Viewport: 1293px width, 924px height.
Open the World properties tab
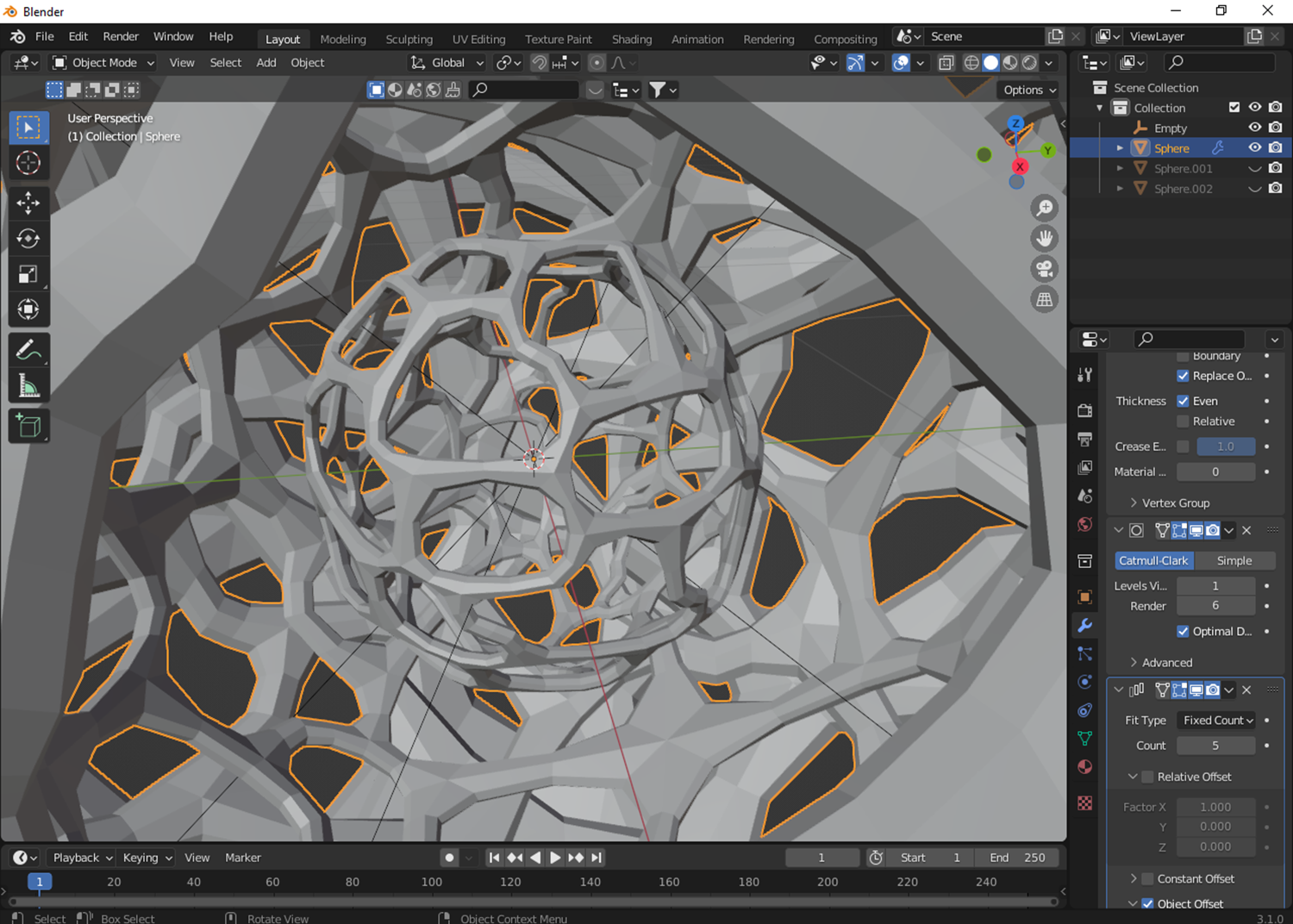click(x=1085, y=524)
